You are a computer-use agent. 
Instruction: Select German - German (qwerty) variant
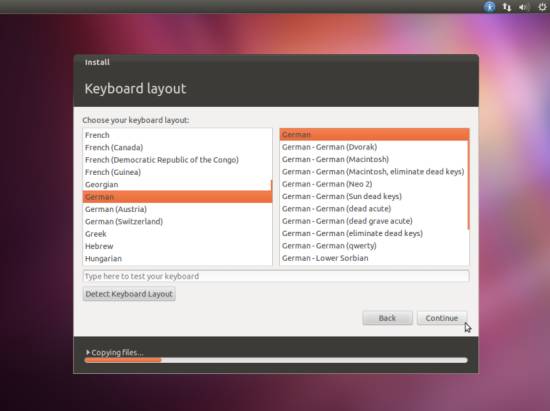(374, 246)
